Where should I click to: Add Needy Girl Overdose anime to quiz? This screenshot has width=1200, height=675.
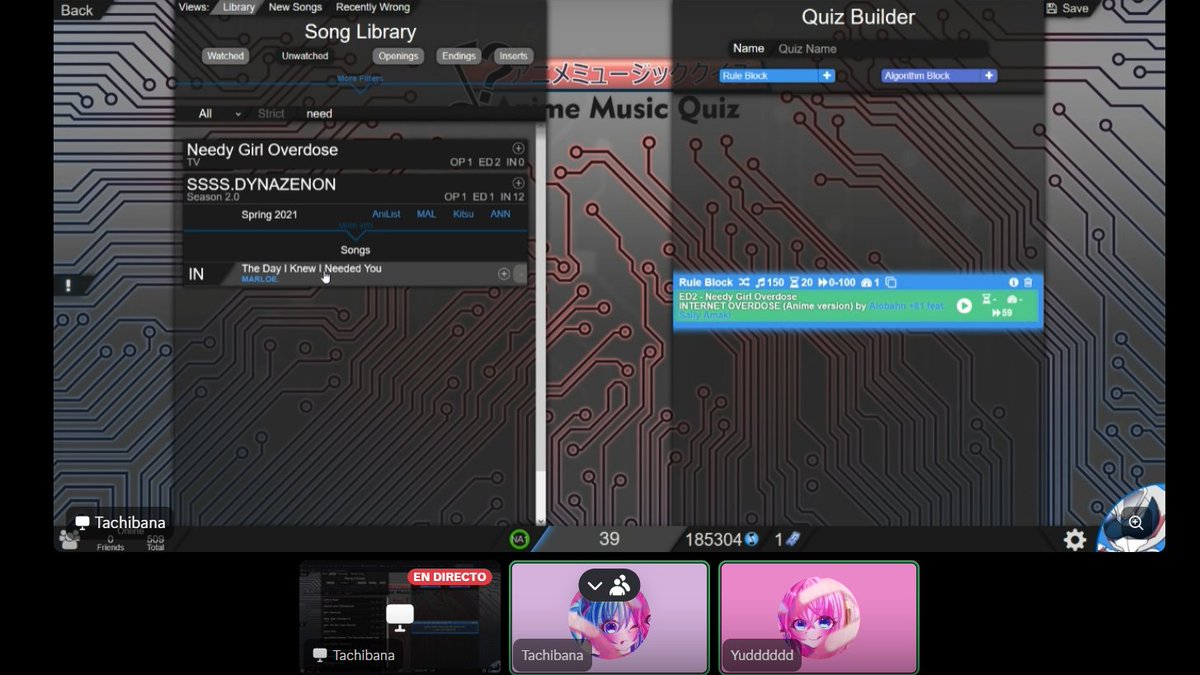coord(518,148)
